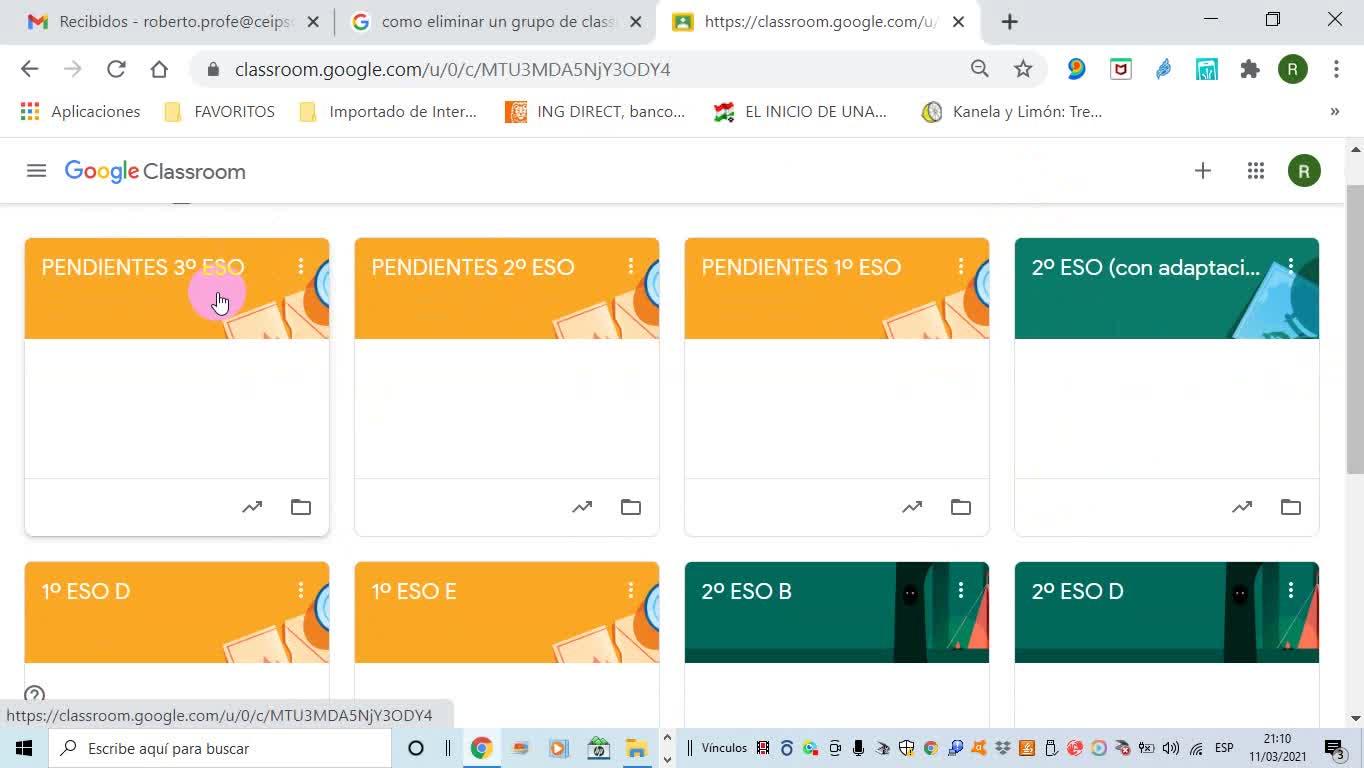Open the Chrome extensions puzzle icon
Viewport: 1364px width, 768px height.
[1250, 69]
